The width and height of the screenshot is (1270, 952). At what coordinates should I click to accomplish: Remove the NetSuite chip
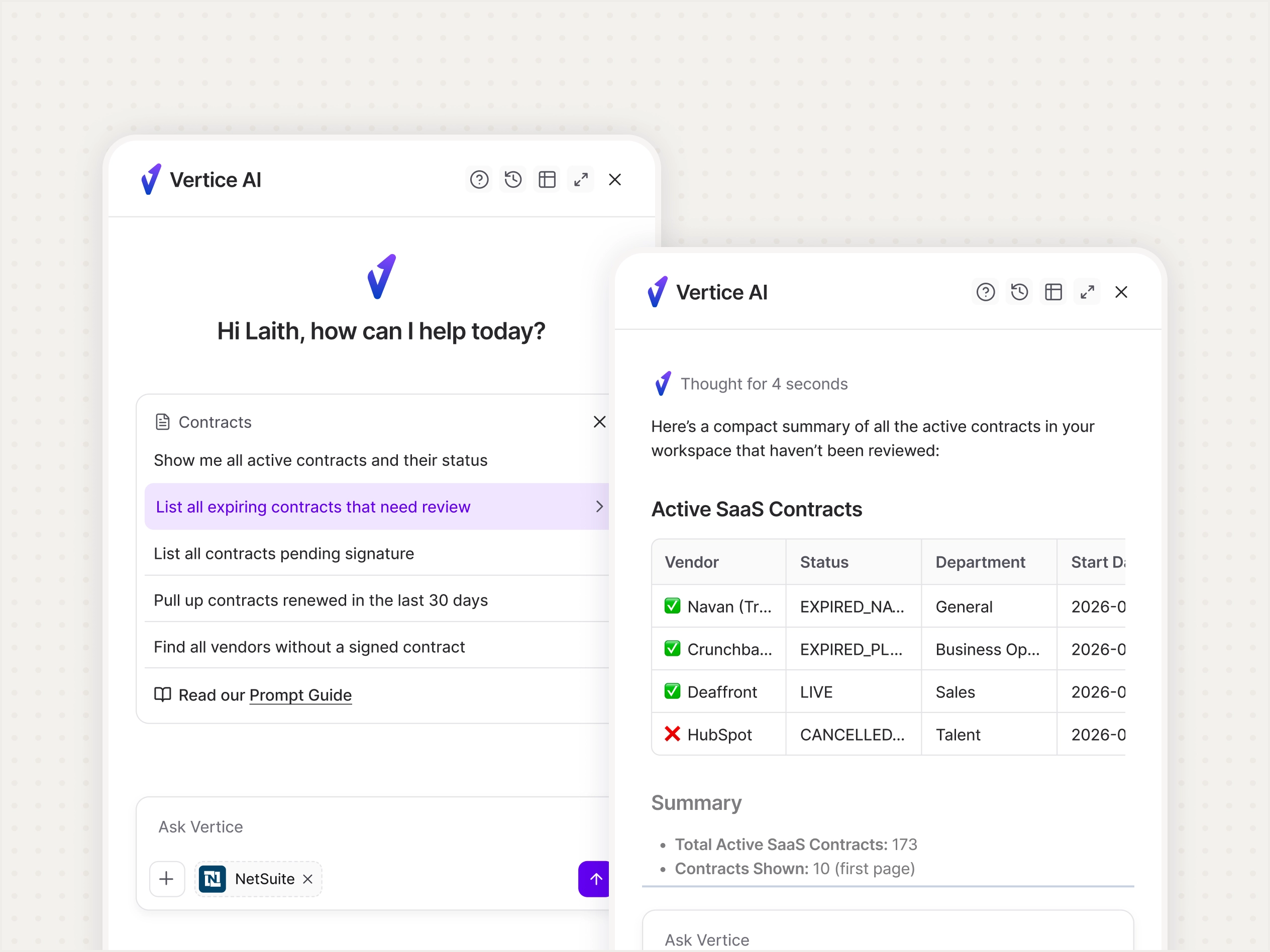click(x=308, y=879)
